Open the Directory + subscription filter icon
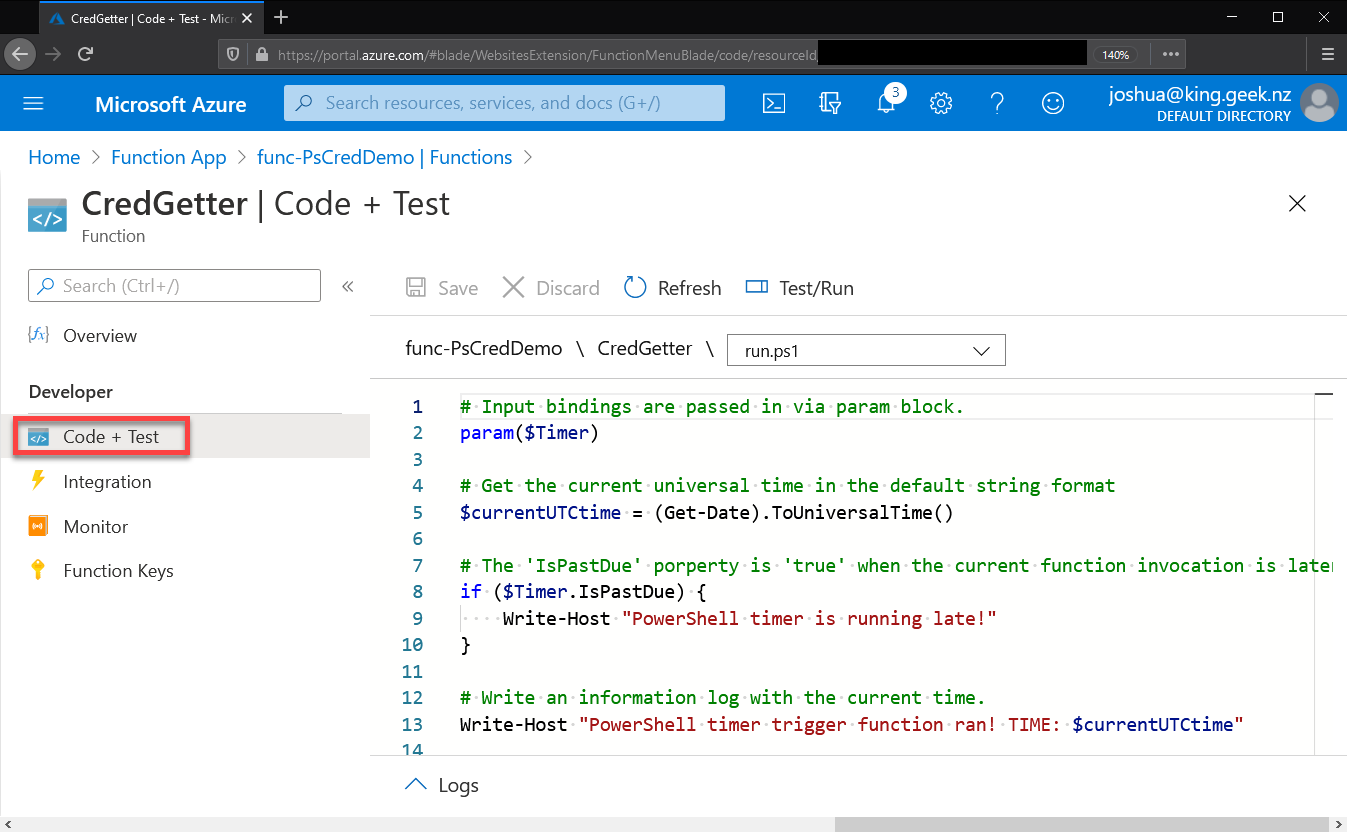Screen dimensions: 1347x832 point(829,103)
